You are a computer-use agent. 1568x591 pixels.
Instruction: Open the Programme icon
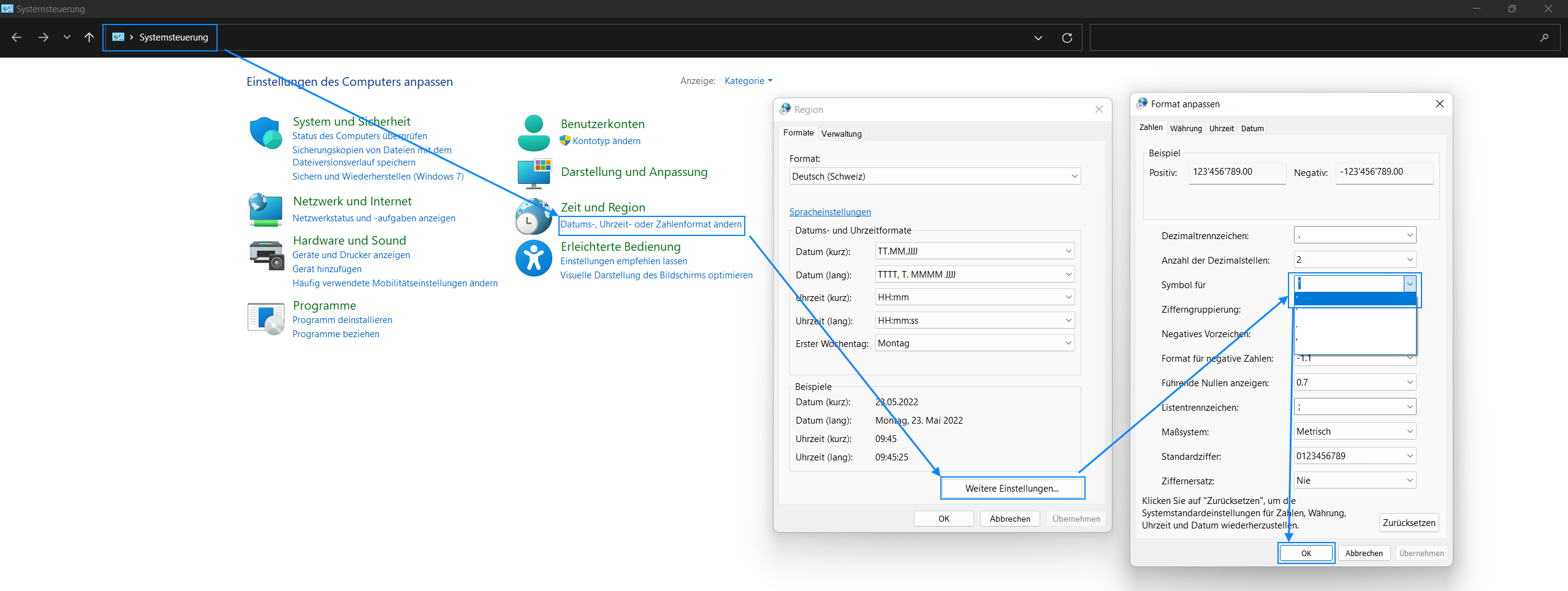click(266, 319)
